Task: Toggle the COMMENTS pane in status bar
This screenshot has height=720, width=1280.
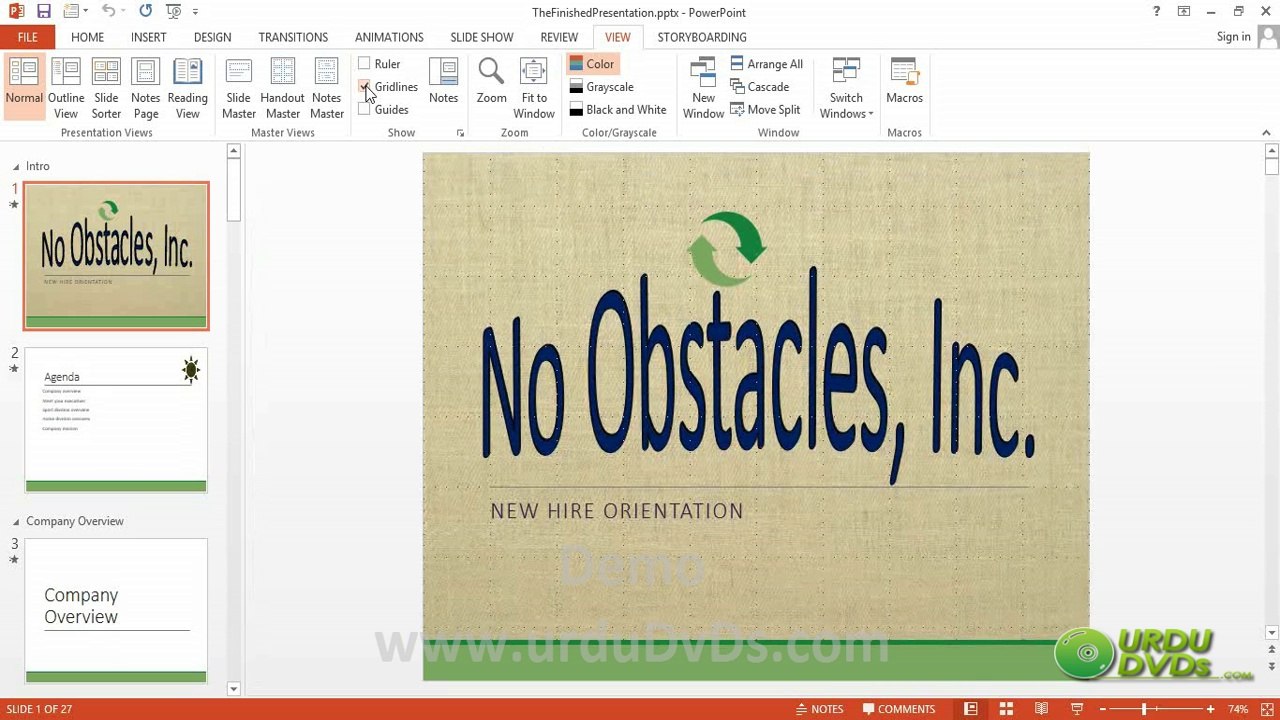Action: click(899, 709)
